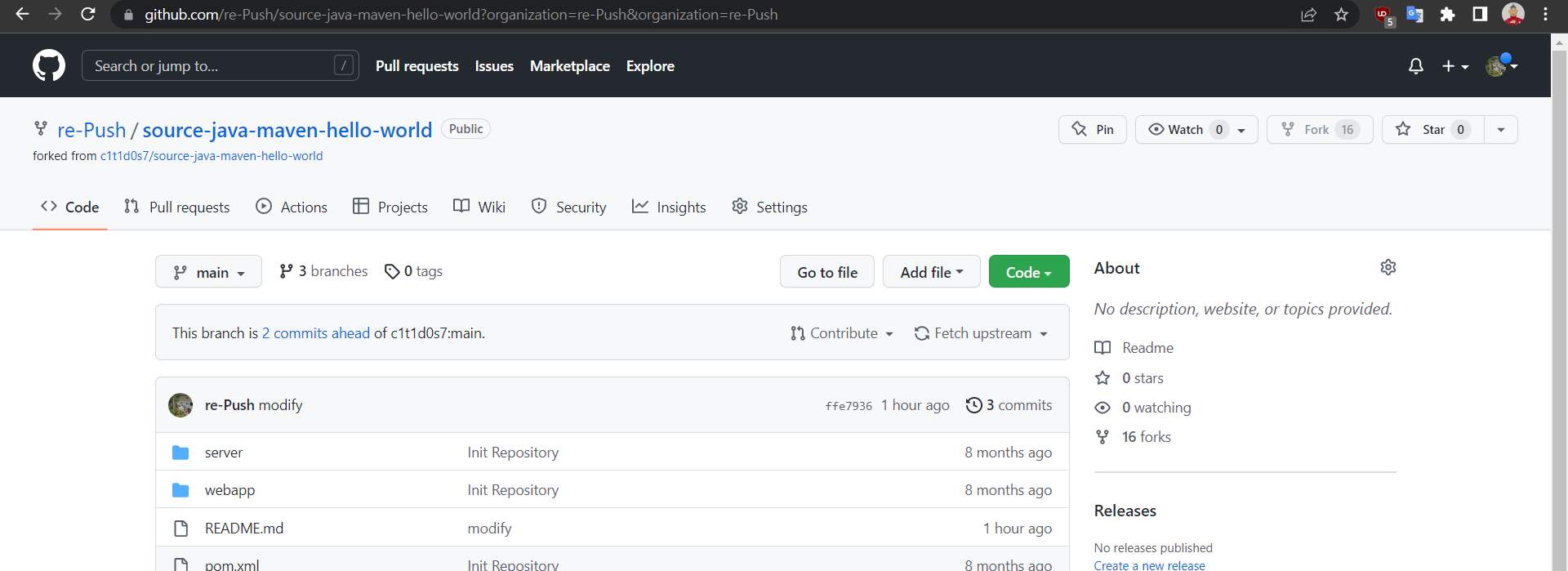Open Issues in the top navigation
Viewport: 1568px width, 571px height.
point(494,66)
